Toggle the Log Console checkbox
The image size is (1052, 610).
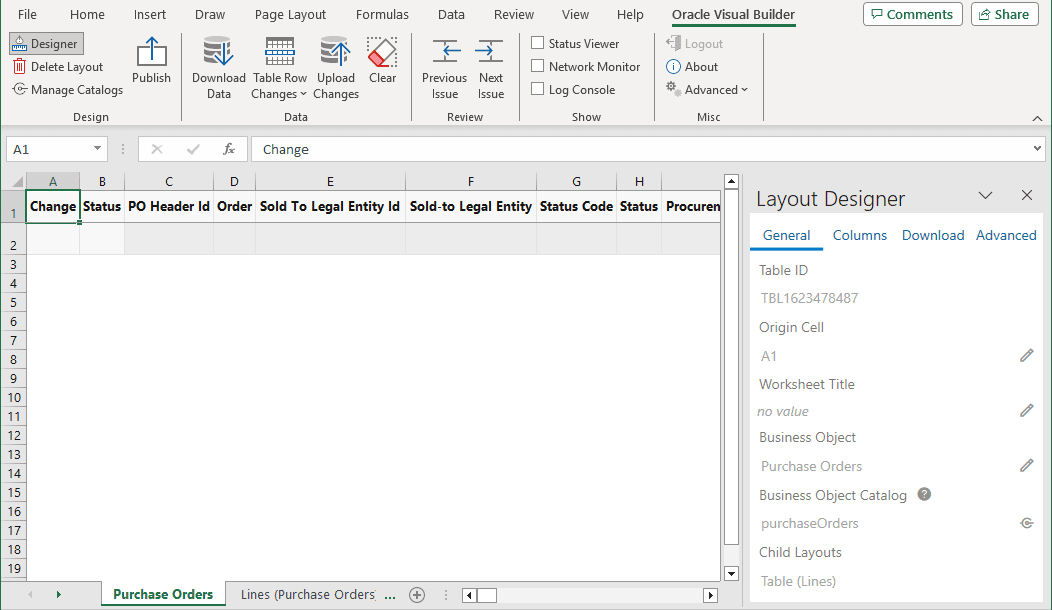coord(538,89)
